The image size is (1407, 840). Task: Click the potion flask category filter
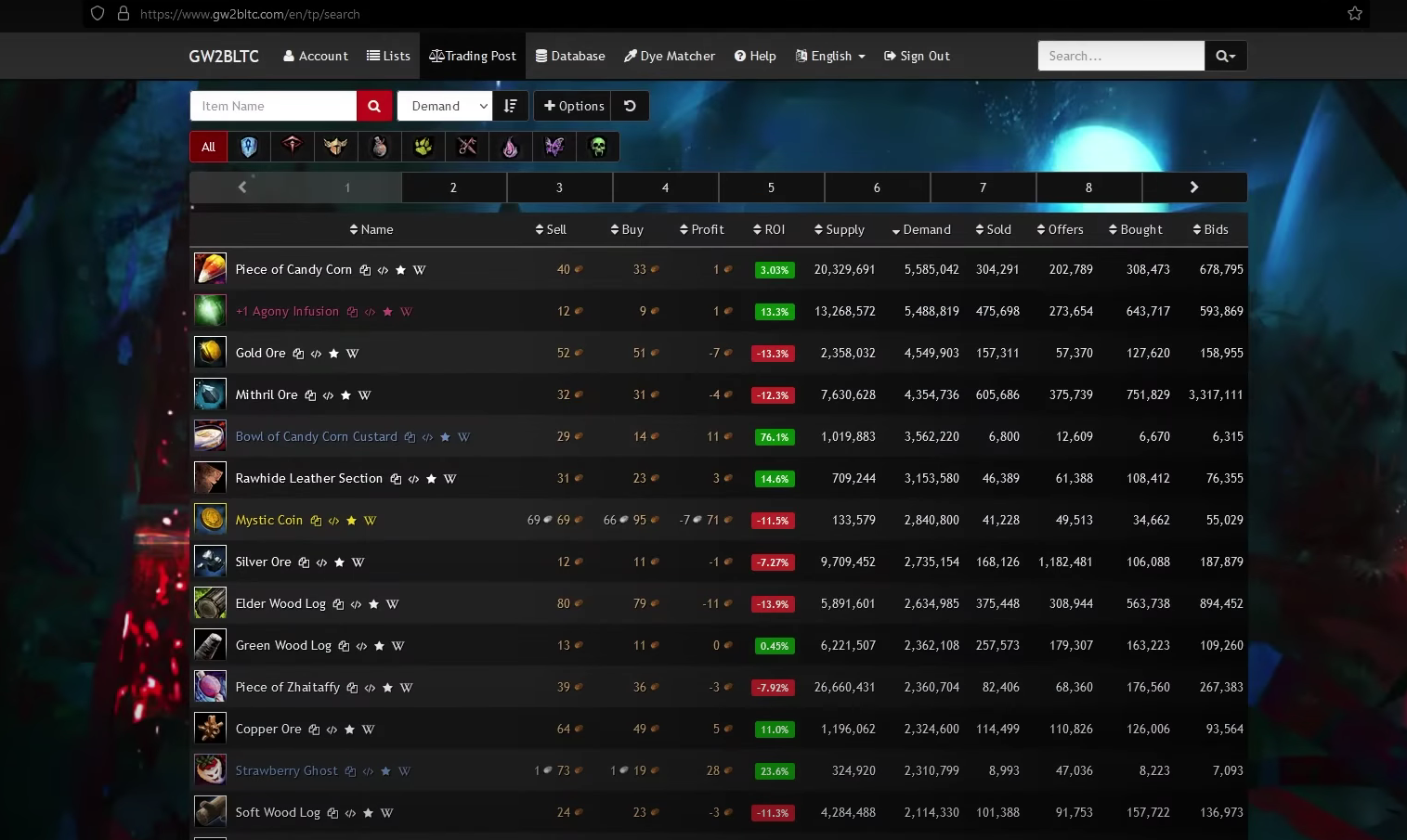[x=380, y=147]
